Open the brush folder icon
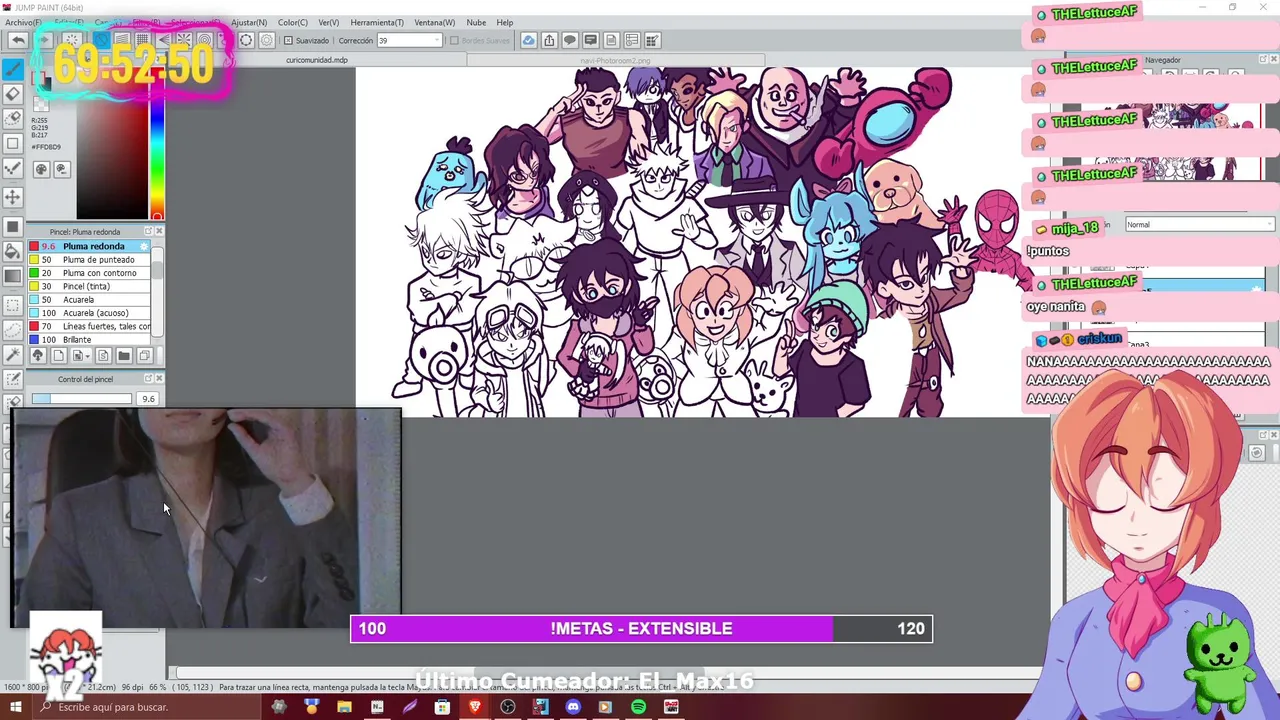The height and width of the screenshot is (720, 1280). [124, 355]
